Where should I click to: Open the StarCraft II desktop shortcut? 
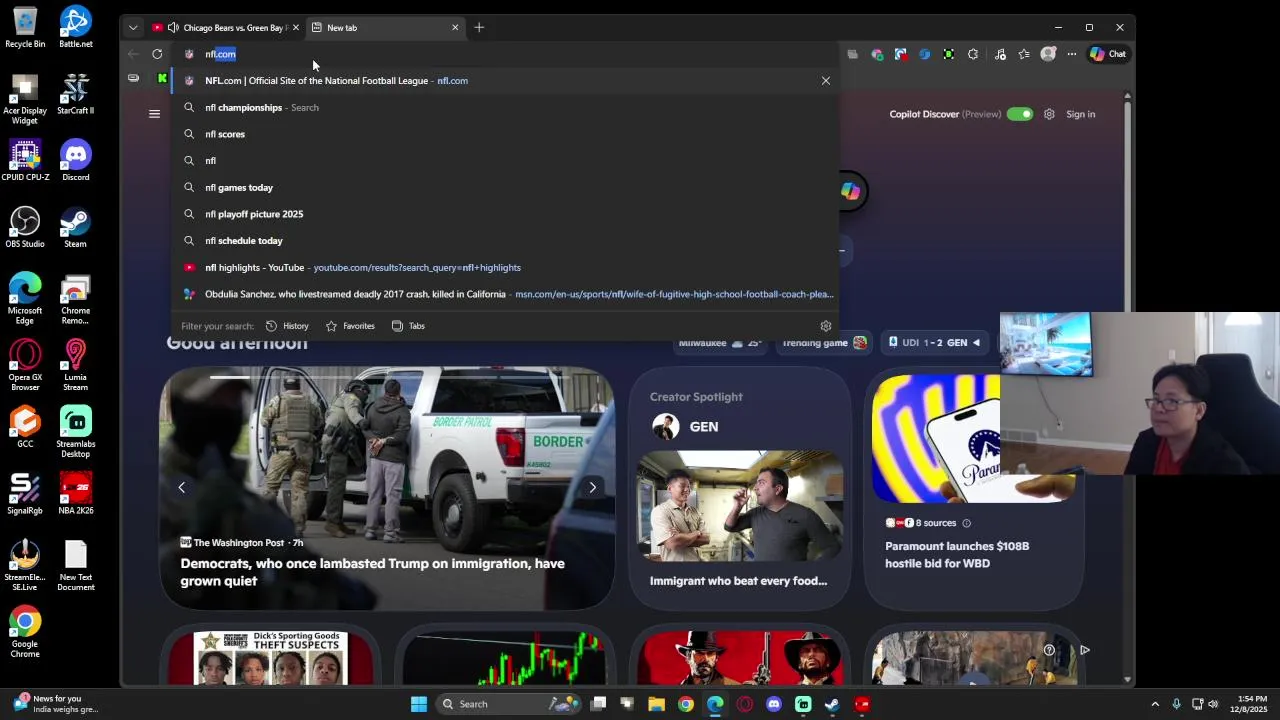[75, 94]
